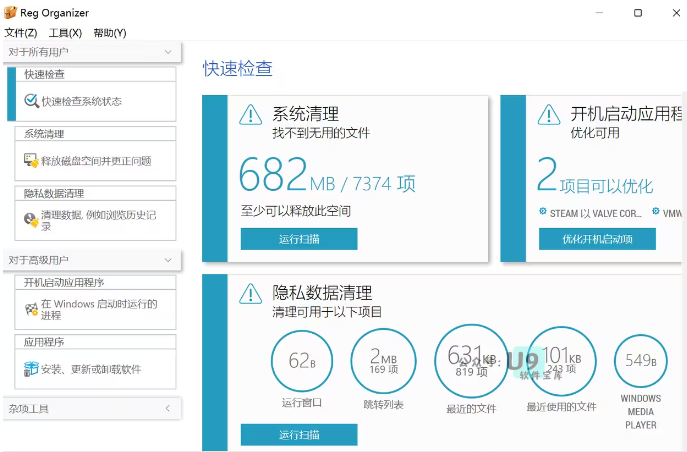The height and width of the screenshot is (452, 687).
Task: Click the 快速检查 sidebar group header
Action: 96,74
